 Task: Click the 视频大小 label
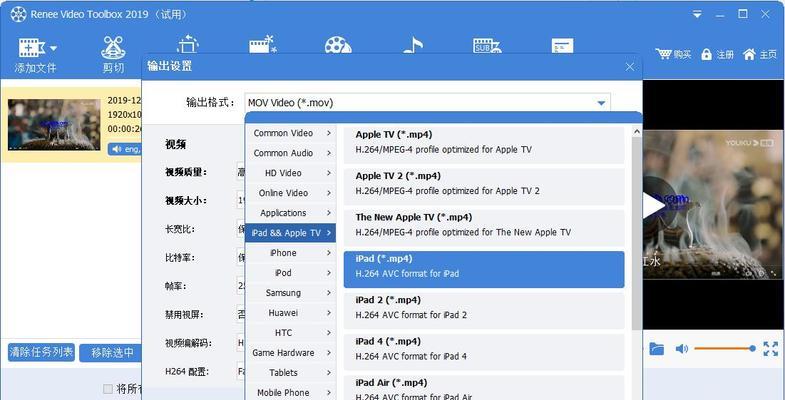click(x=186, y=201)
